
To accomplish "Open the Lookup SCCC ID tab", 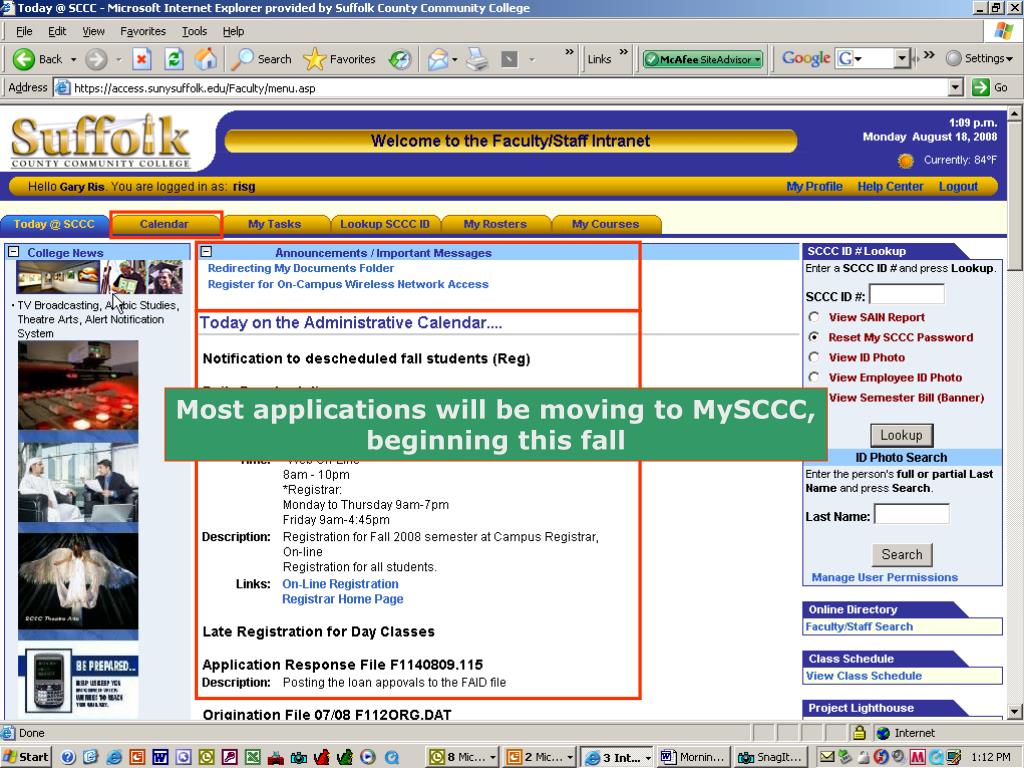I will pyautogui.click(x=385, y=224).
